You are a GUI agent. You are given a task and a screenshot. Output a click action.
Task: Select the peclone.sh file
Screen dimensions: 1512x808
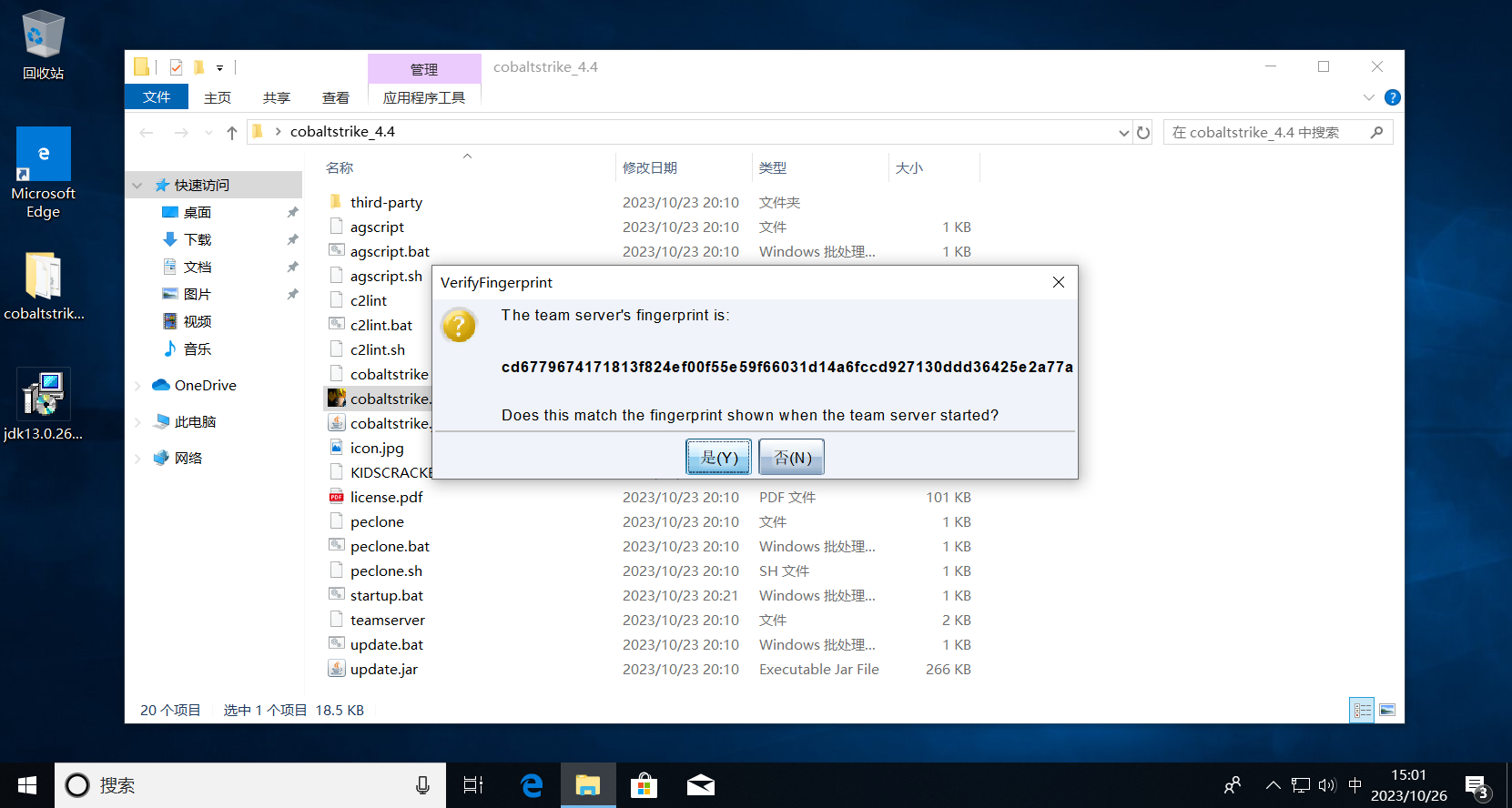[x=386, y=571]
